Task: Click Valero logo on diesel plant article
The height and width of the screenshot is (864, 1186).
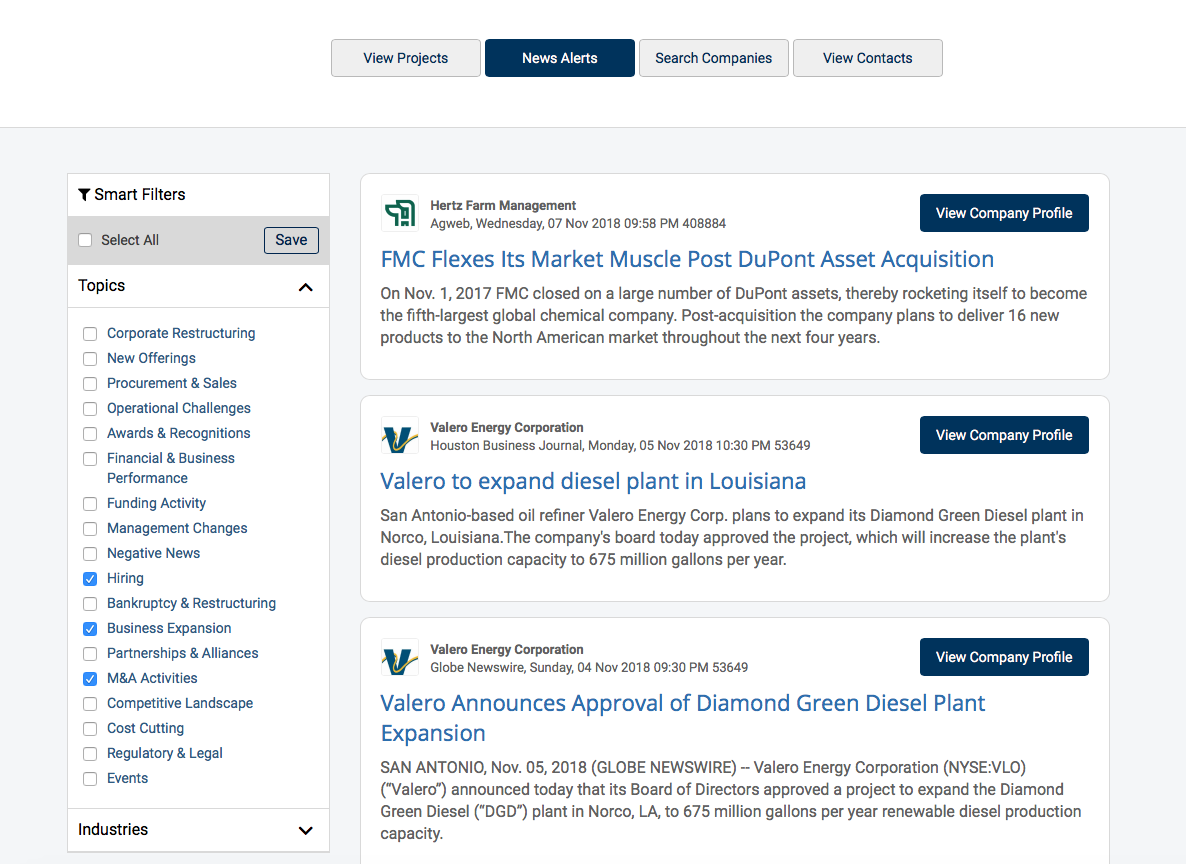Action: pos(399,436)
